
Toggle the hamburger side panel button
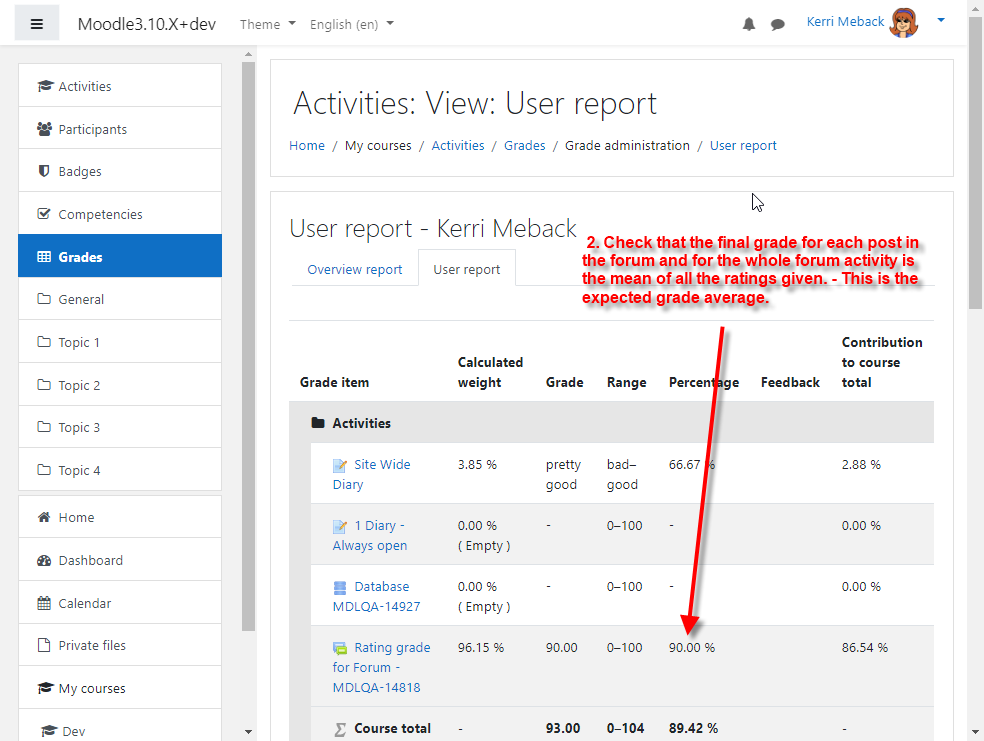click(37, 24)
